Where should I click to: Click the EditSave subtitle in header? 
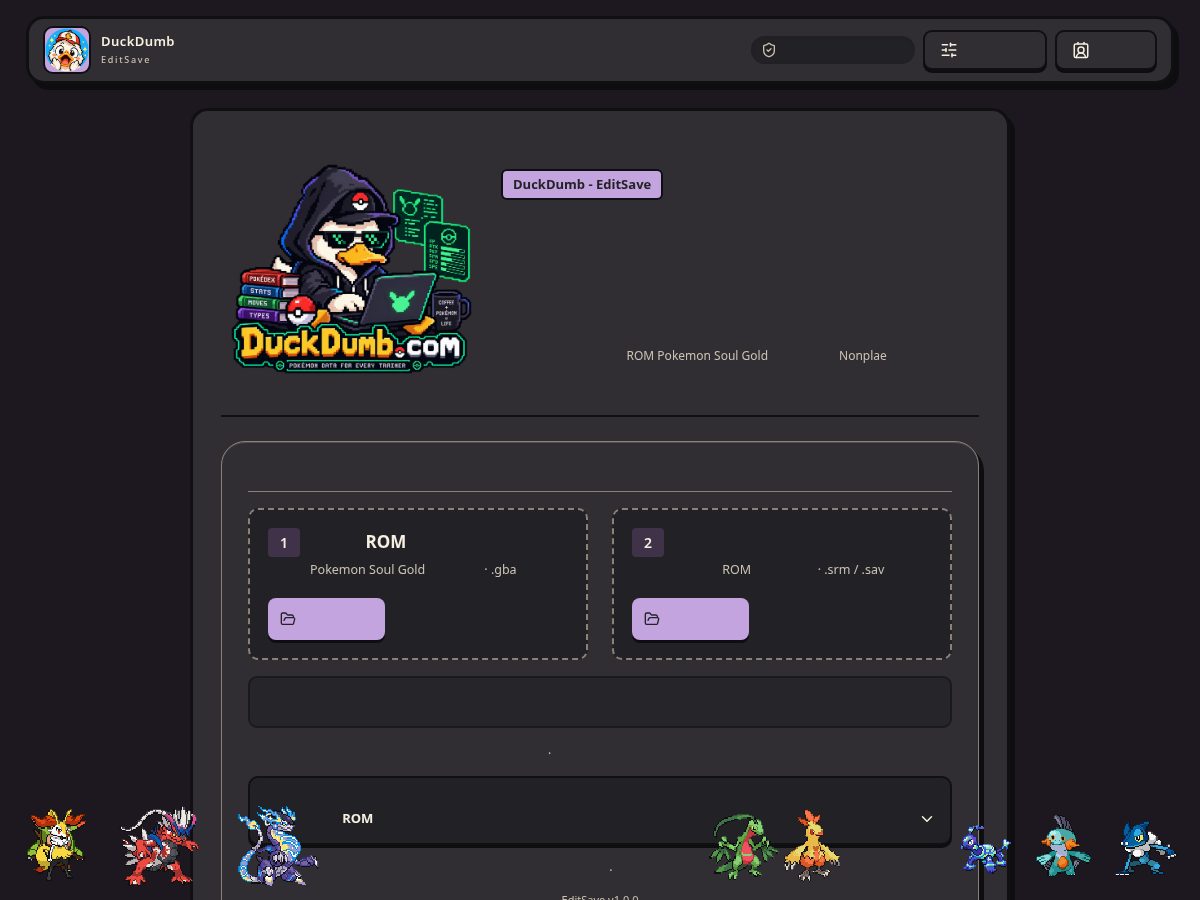pyautogui.click(x=126, y=60)
